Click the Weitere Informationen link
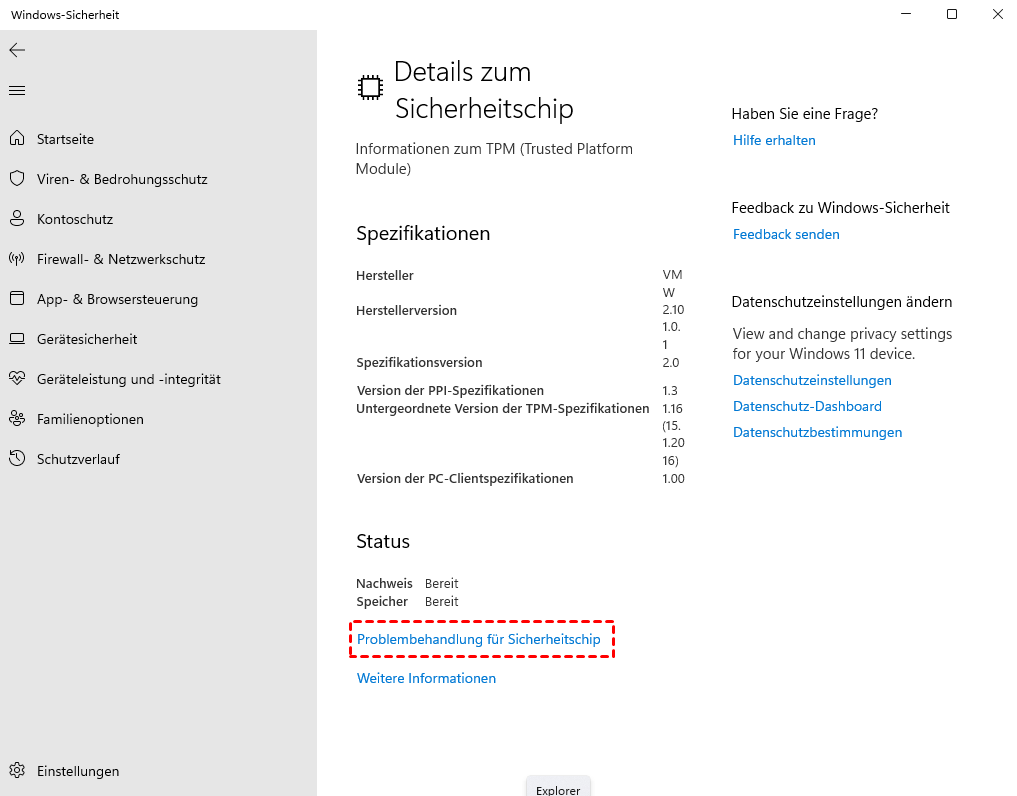Viewport: 1017px width, 796px height. [426, 679]
